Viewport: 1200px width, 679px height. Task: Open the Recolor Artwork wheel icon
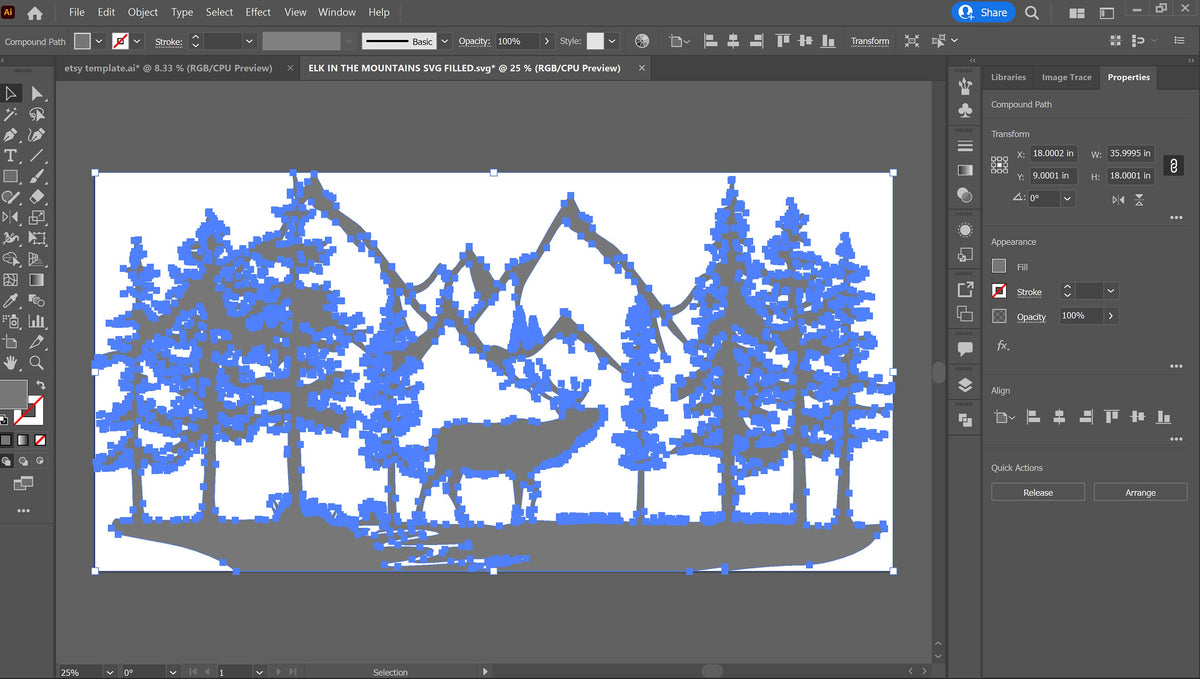(642, 41)
